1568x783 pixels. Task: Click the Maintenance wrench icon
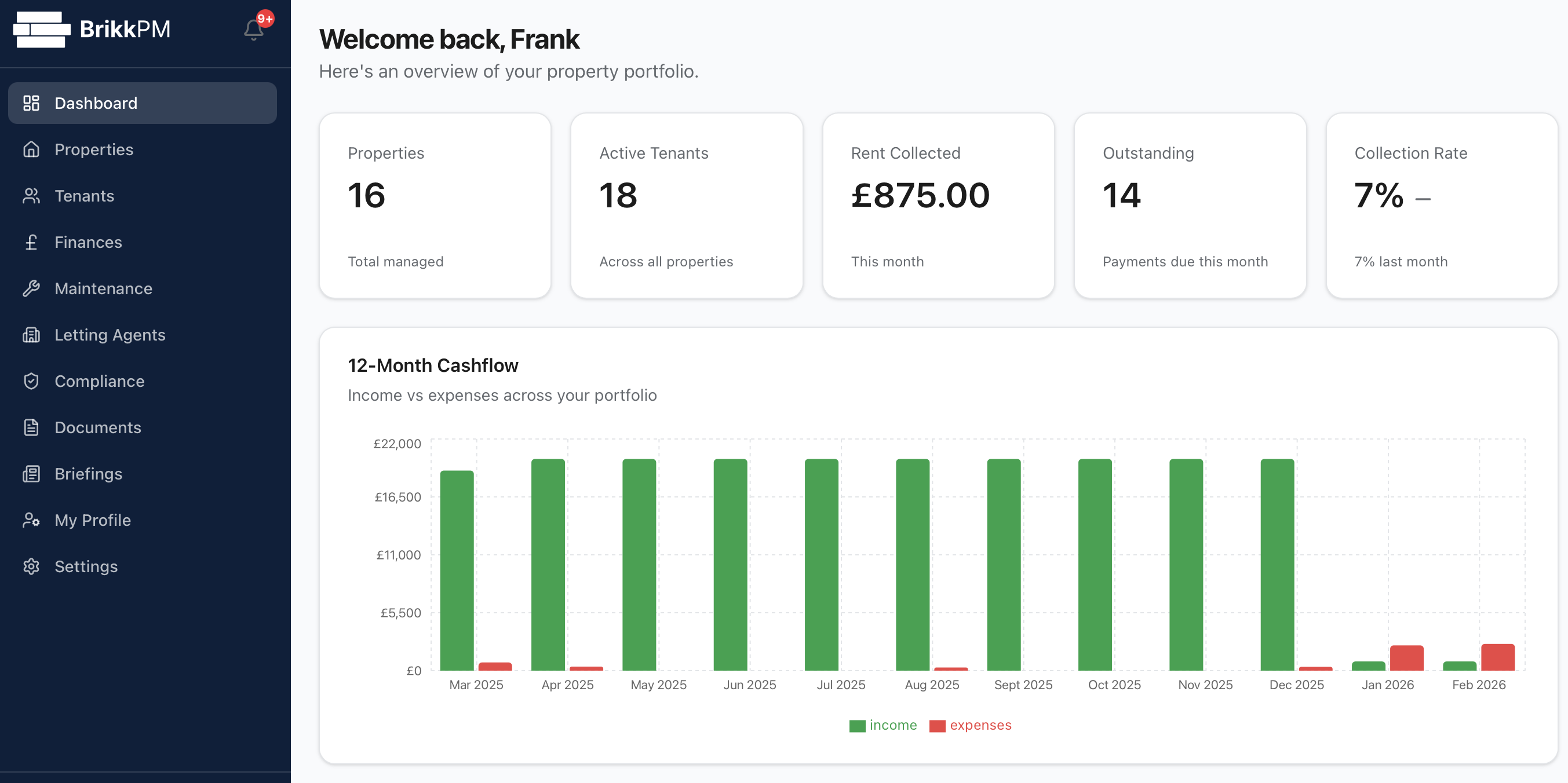(31, 288)
